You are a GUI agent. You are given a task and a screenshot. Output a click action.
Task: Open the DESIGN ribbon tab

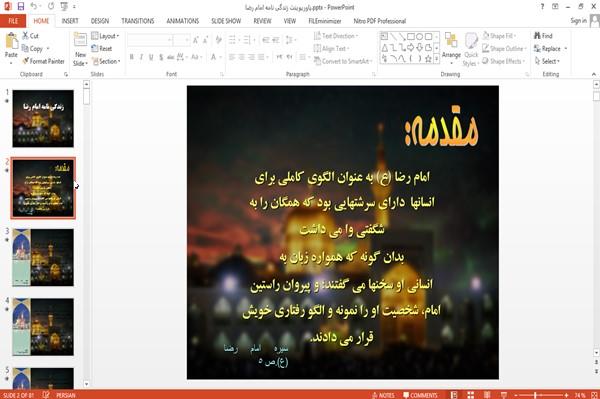(x=100, y=21)
